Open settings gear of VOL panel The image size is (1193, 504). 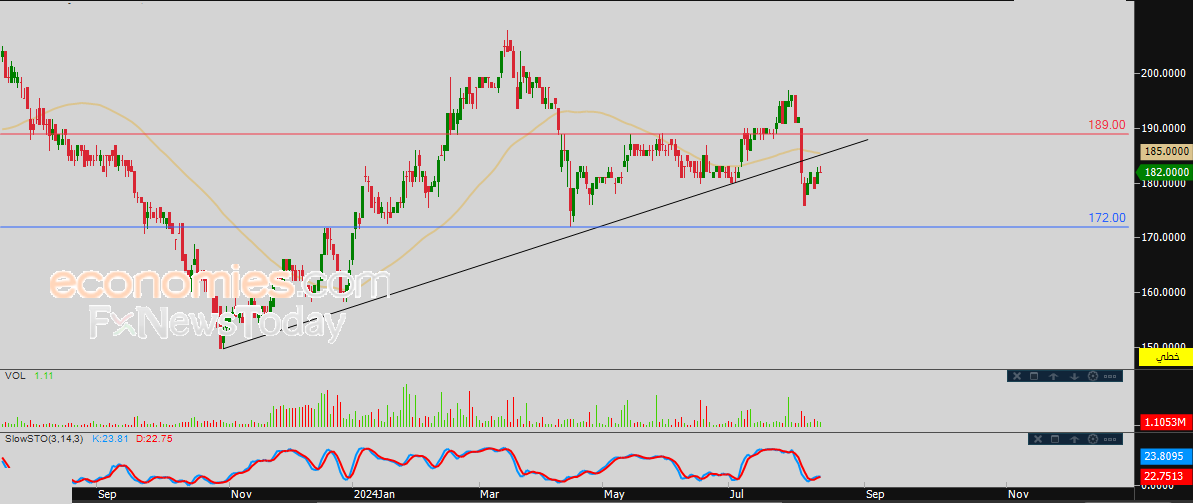coord(1093,376)
